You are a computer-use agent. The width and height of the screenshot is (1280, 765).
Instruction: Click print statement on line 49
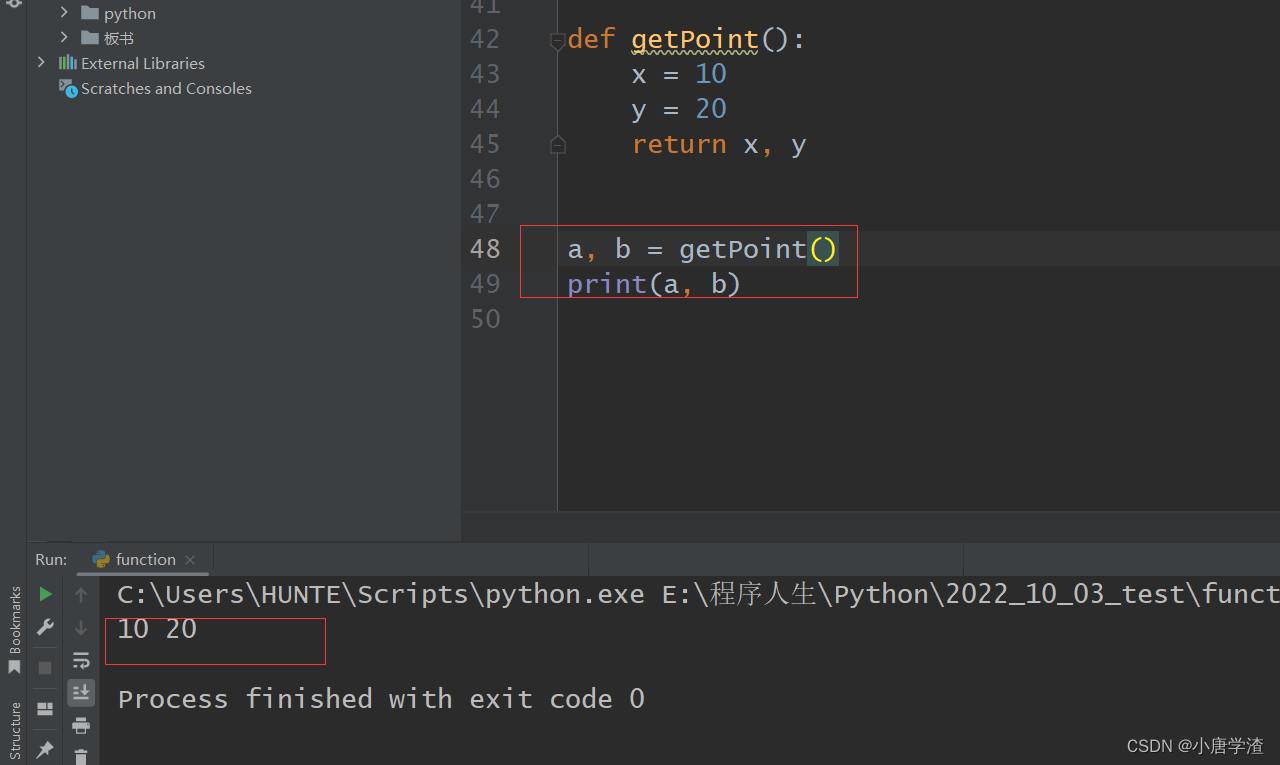654,284
